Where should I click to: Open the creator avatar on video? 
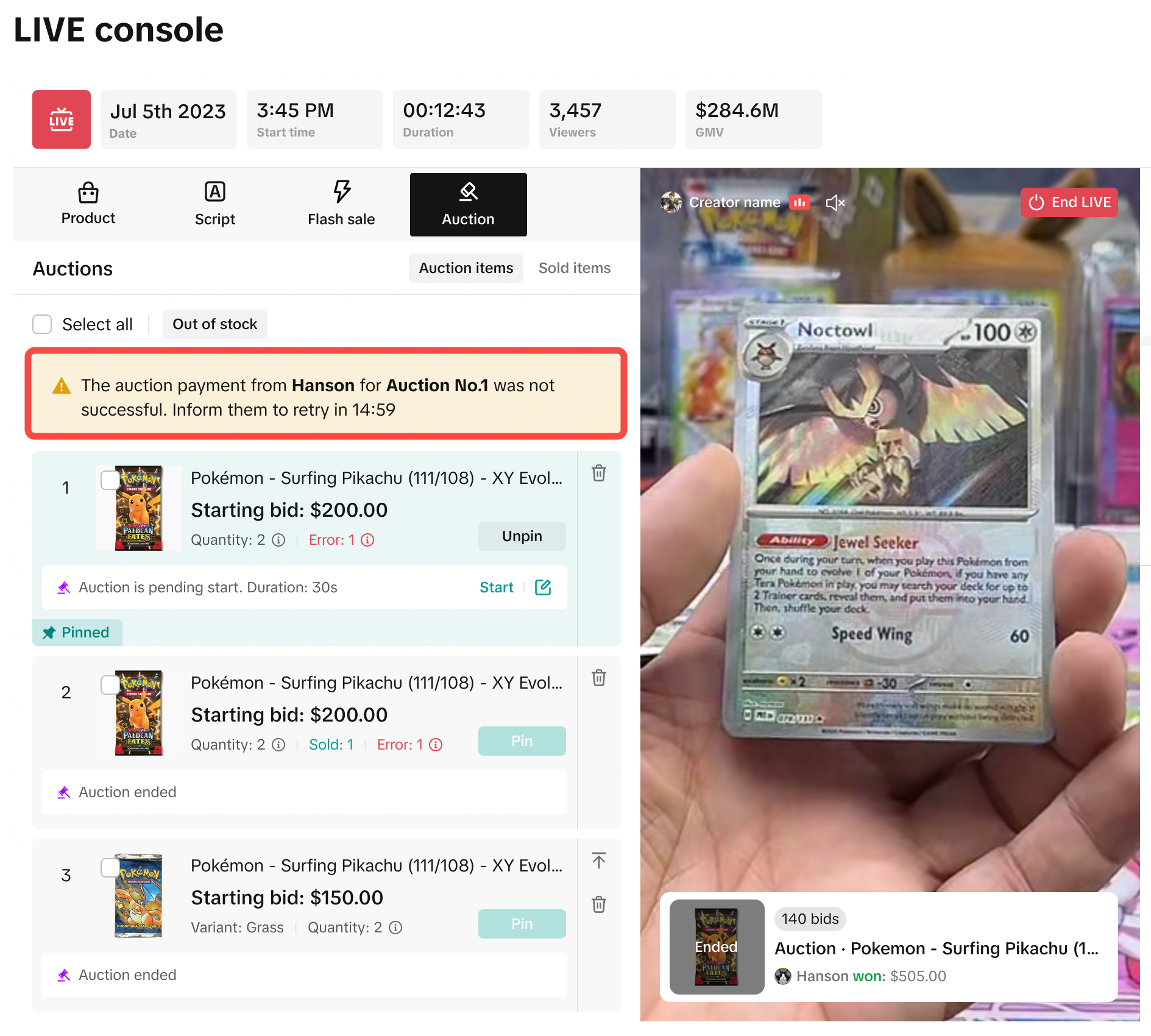click(x=671, y=202)
